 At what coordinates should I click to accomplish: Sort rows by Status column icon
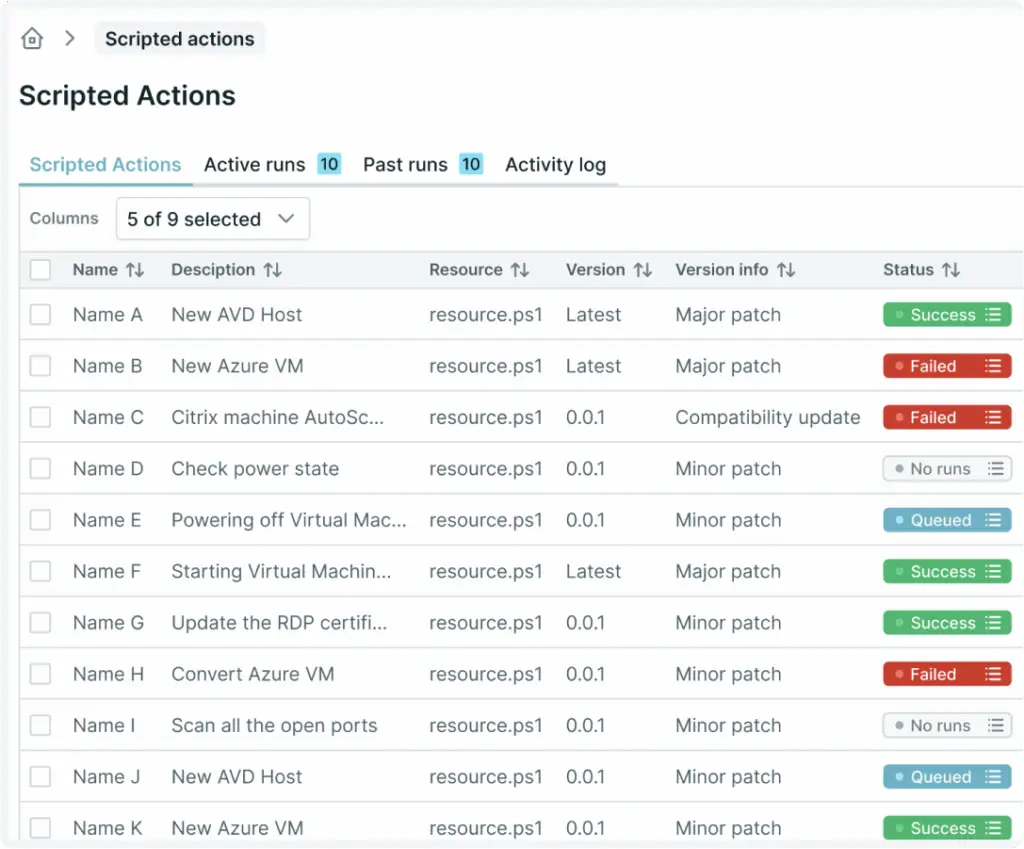[950, 270]
